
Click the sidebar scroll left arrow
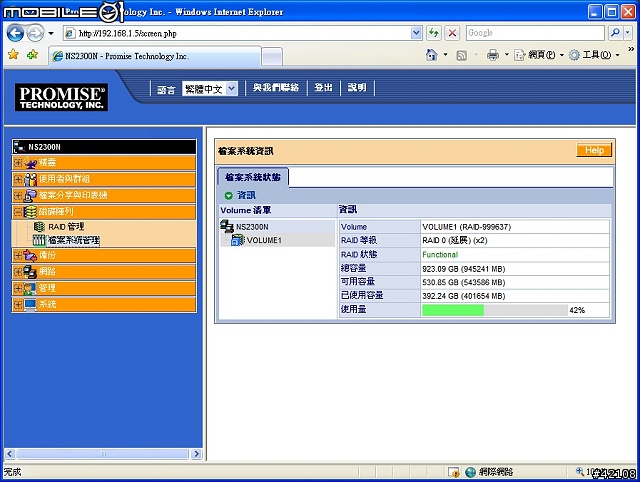point(10,454)
